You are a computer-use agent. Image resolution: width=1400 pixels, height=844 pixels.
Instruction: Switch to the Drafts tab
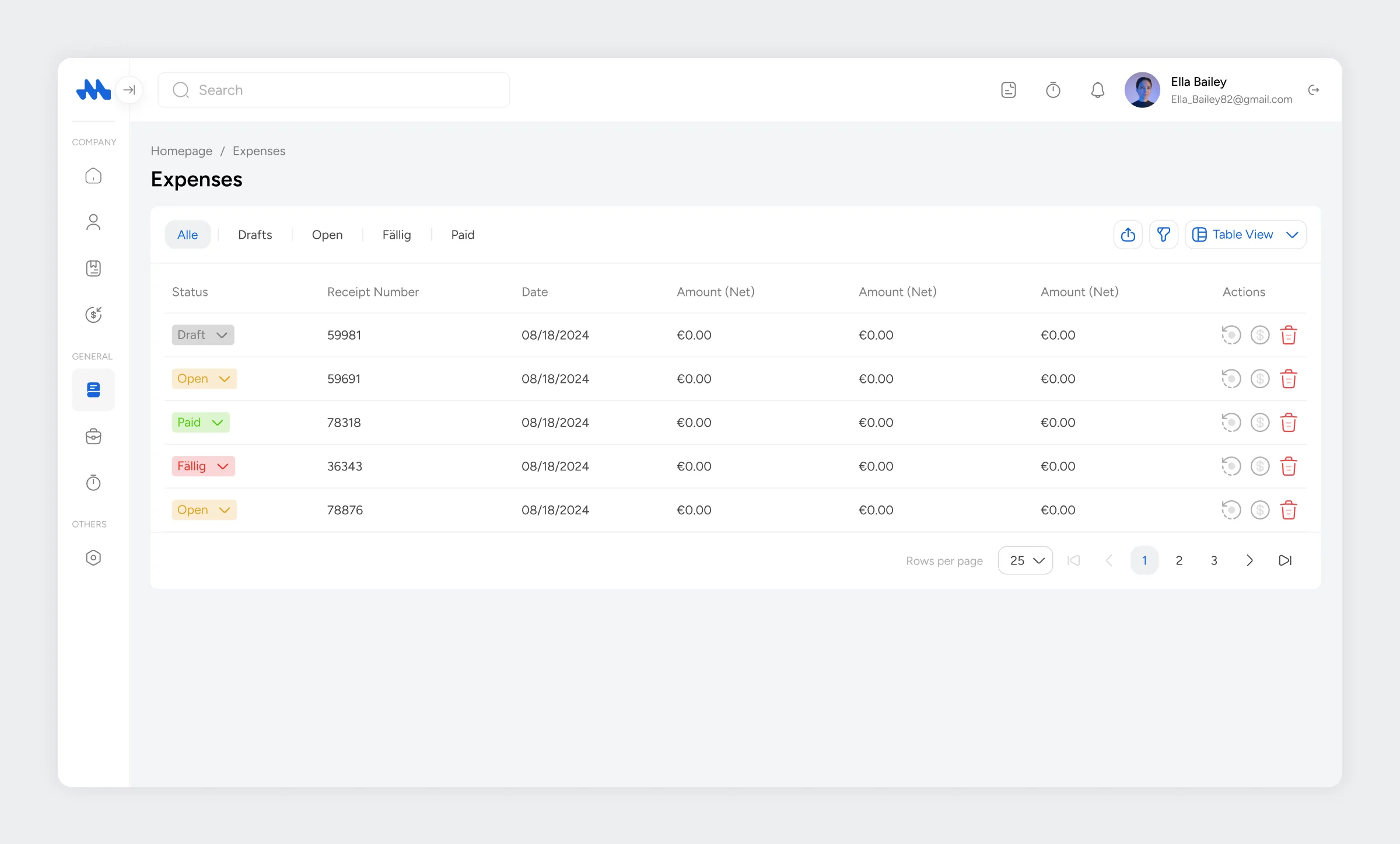[255, 235]
